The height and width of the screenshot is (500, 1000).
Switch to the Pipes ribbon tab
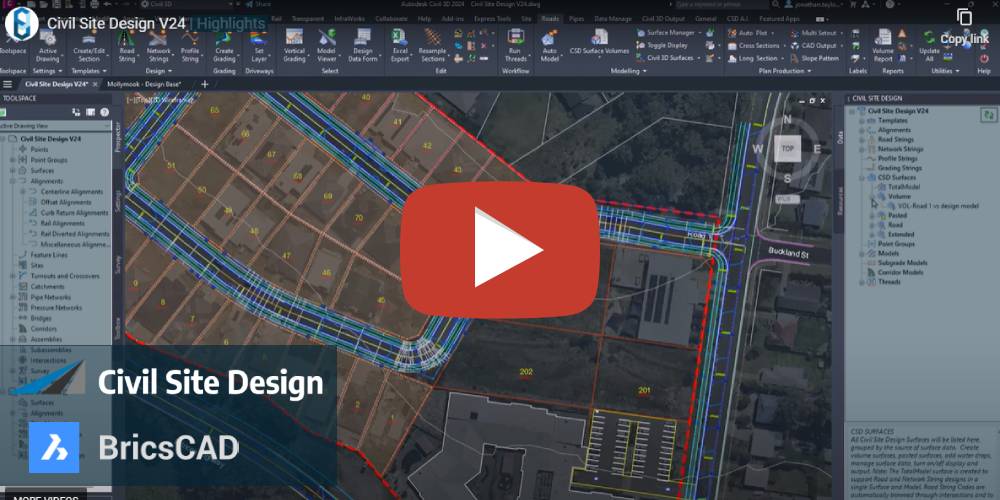tap(577, 18)
